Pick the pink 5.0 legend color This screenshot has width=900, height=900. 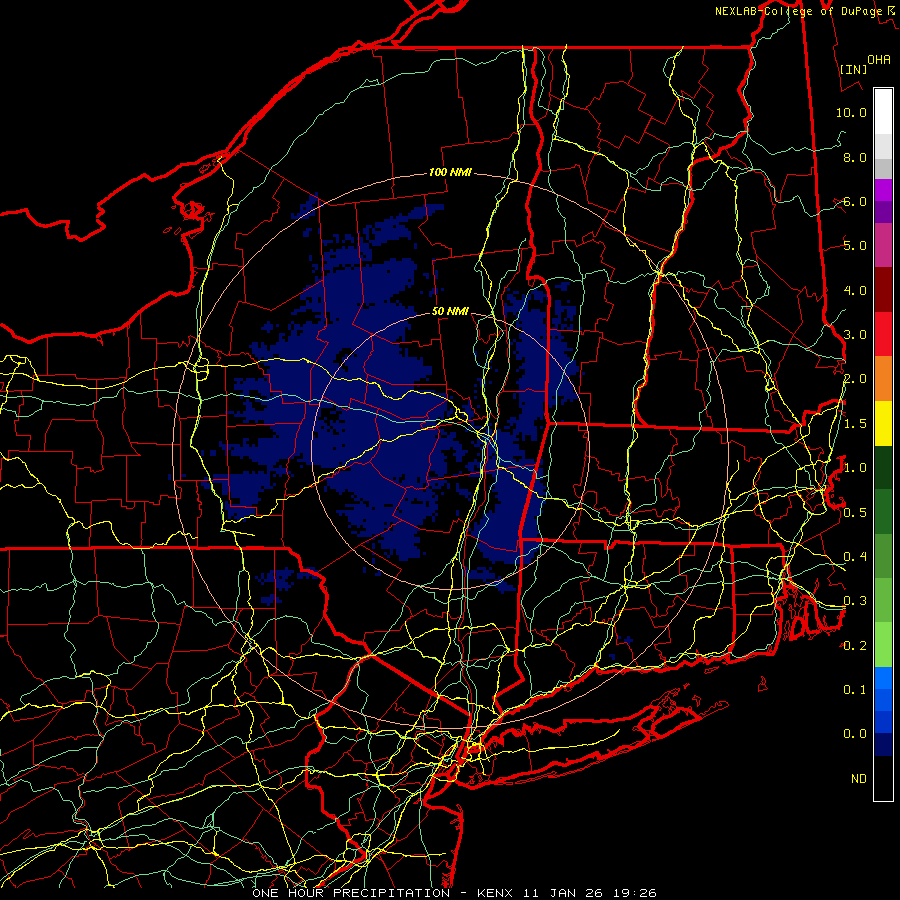pyautogui.click(x=883, y=245)
